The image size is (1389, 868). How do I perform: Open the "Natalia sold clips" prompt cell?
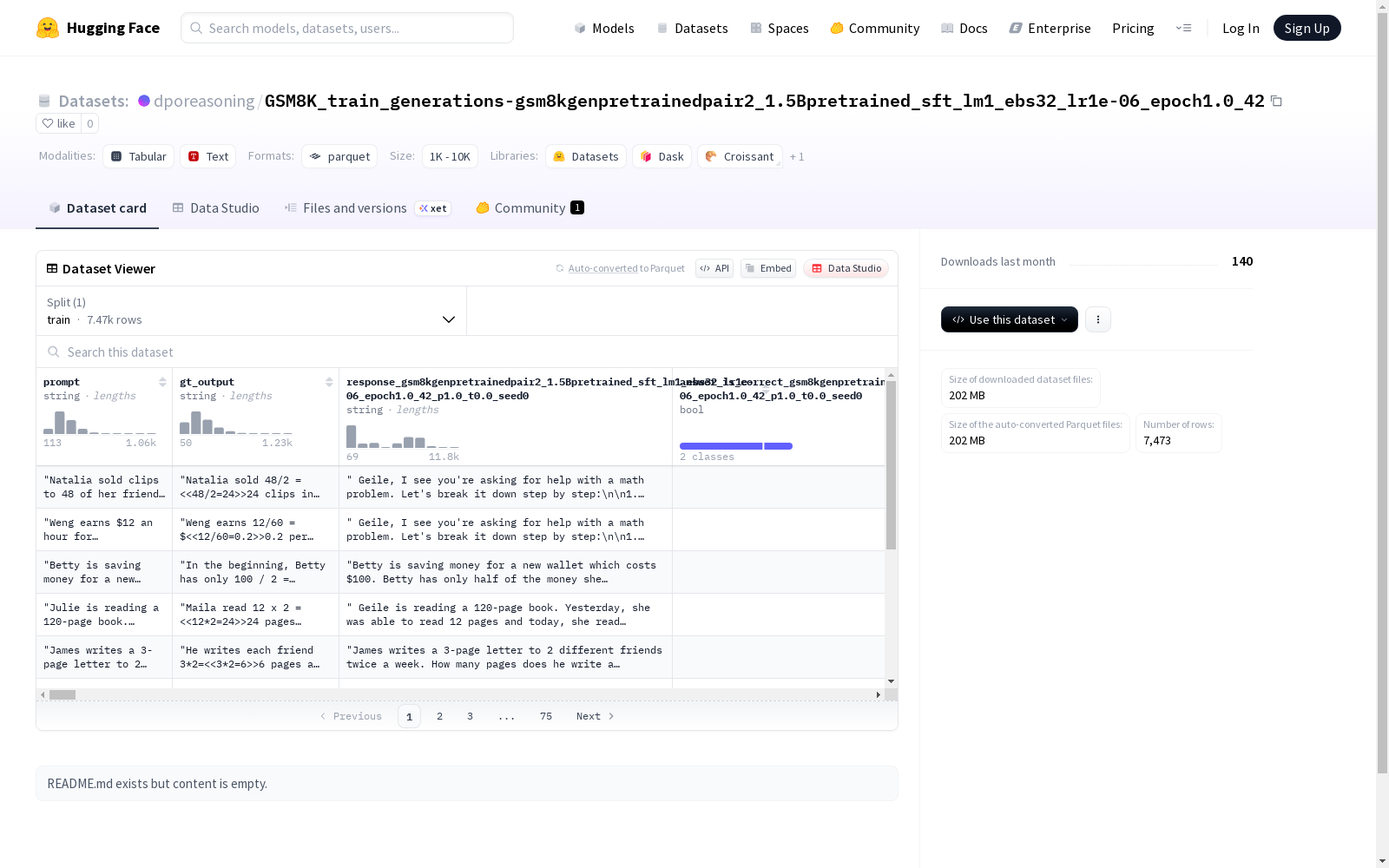pos(104,487)
